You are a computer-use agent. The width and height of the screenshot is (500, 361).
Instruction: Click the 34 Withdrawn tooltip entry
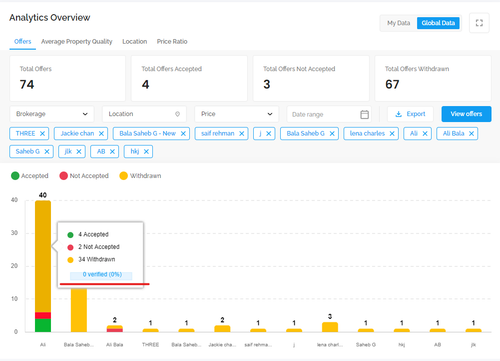tap(91, 259)
